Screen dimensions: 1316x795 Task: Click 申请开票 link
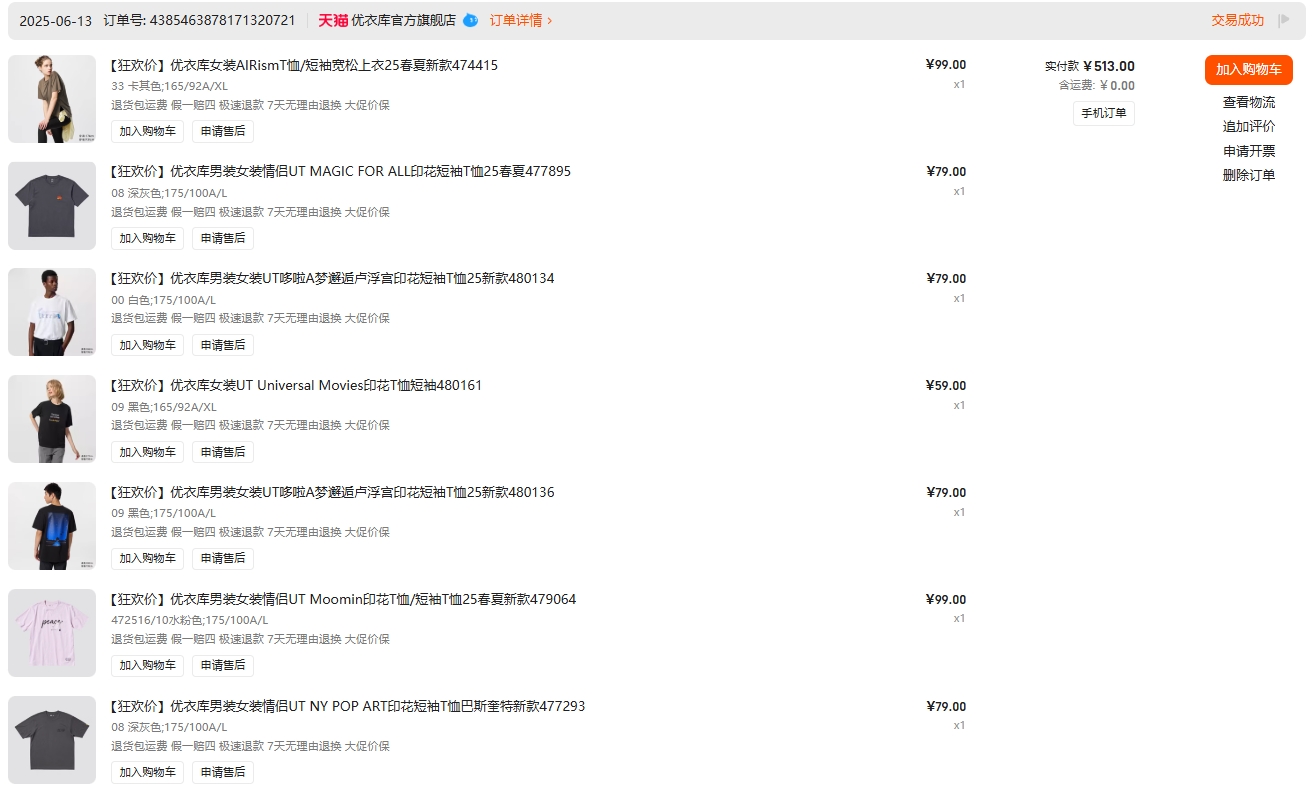tap(1248, 151)
